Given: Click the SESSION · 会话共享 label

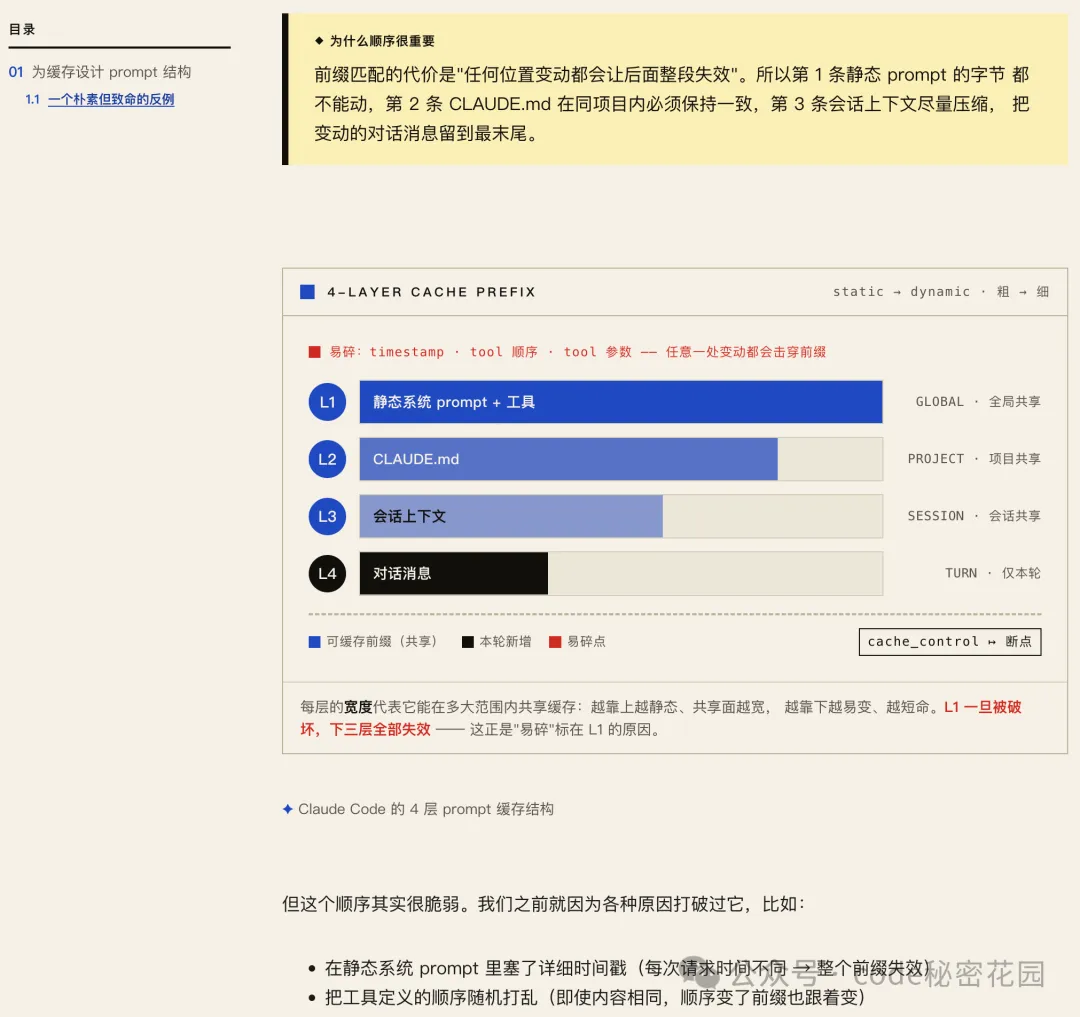Looking at the screenshot, I should pos(974,516).
